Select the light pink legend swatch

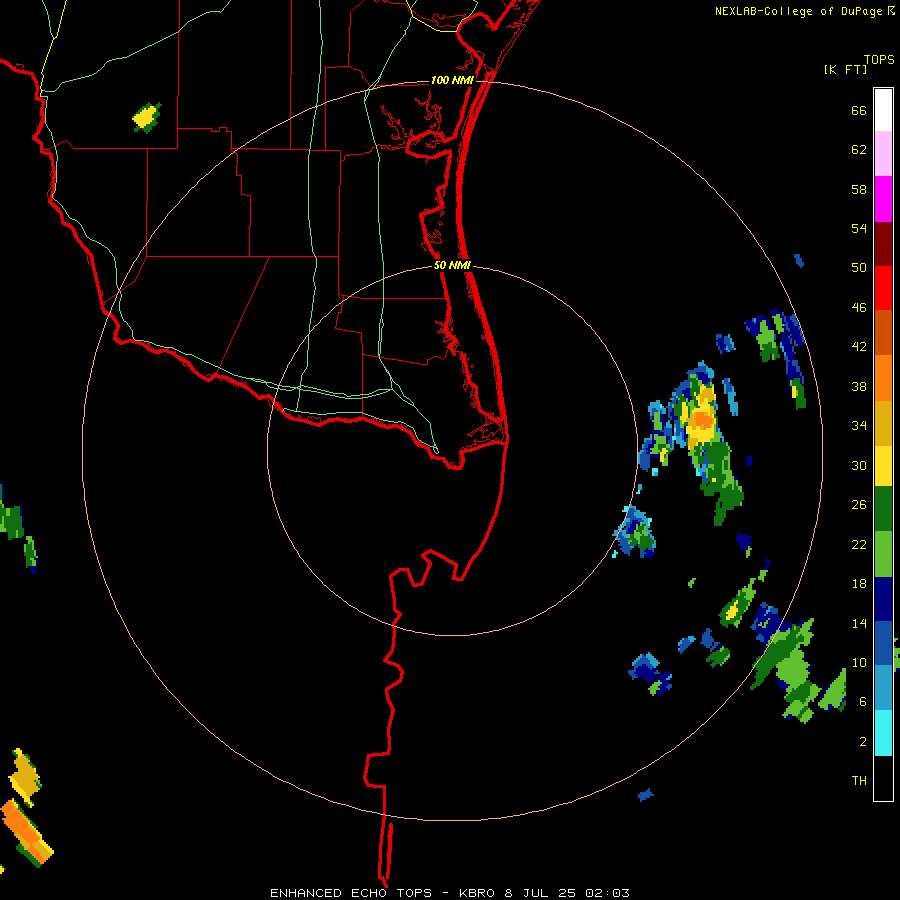(x=883, y=153)
